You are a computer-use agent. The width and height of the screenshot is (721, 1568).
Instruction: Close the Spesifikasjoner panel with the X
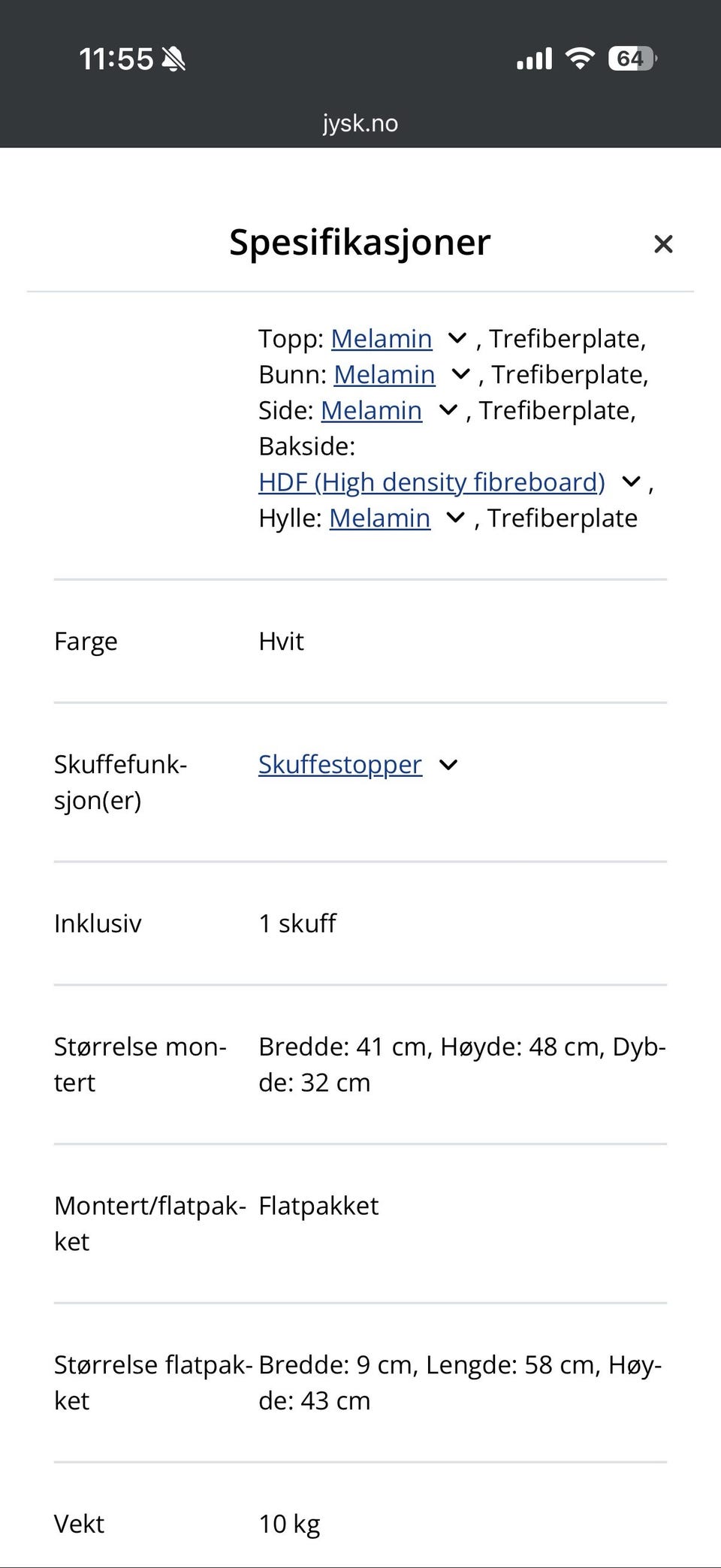[x=664, y=243]
